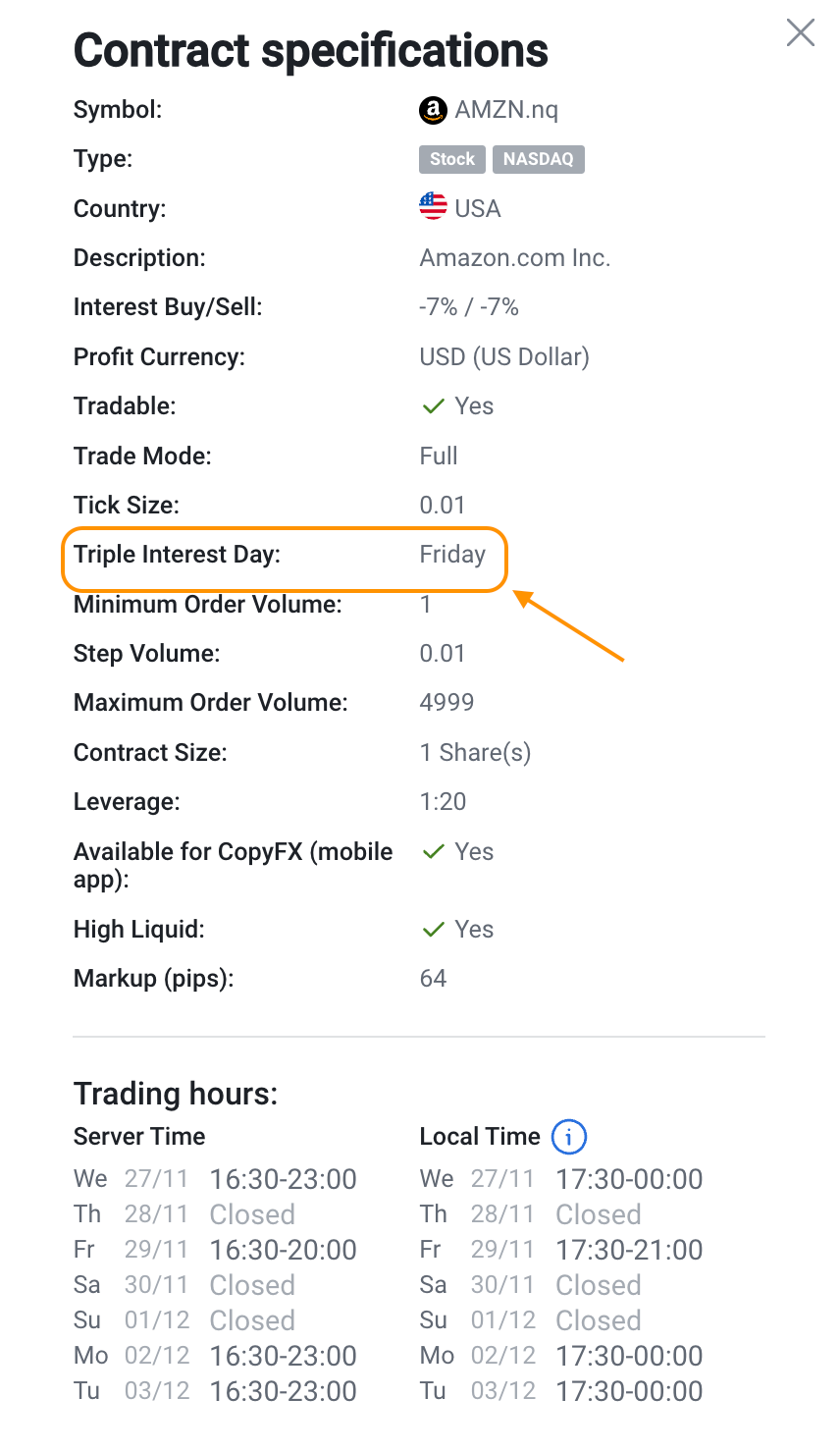Click the Server Time column heading
This screenshot has width=840, height=1451.
(139, 1137)
